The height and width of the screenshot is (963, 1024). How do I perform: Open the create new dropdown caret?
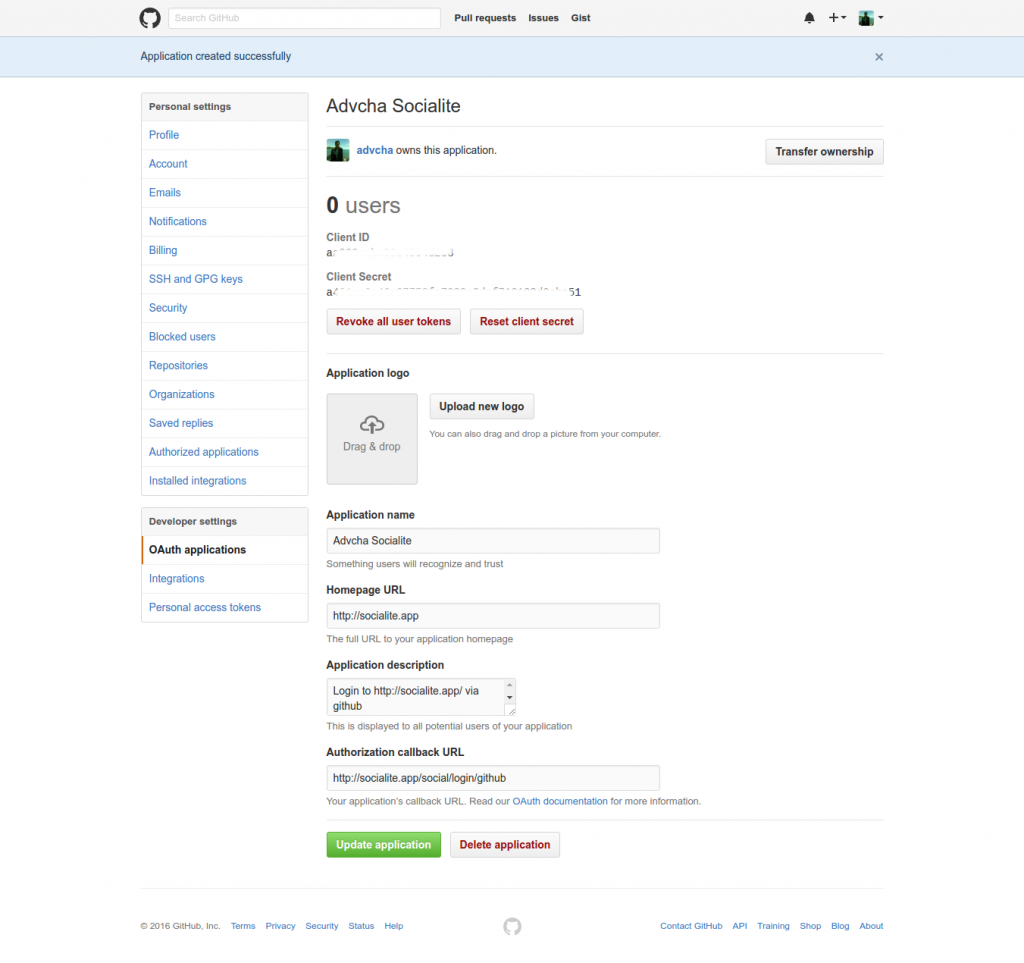(844, 17)
